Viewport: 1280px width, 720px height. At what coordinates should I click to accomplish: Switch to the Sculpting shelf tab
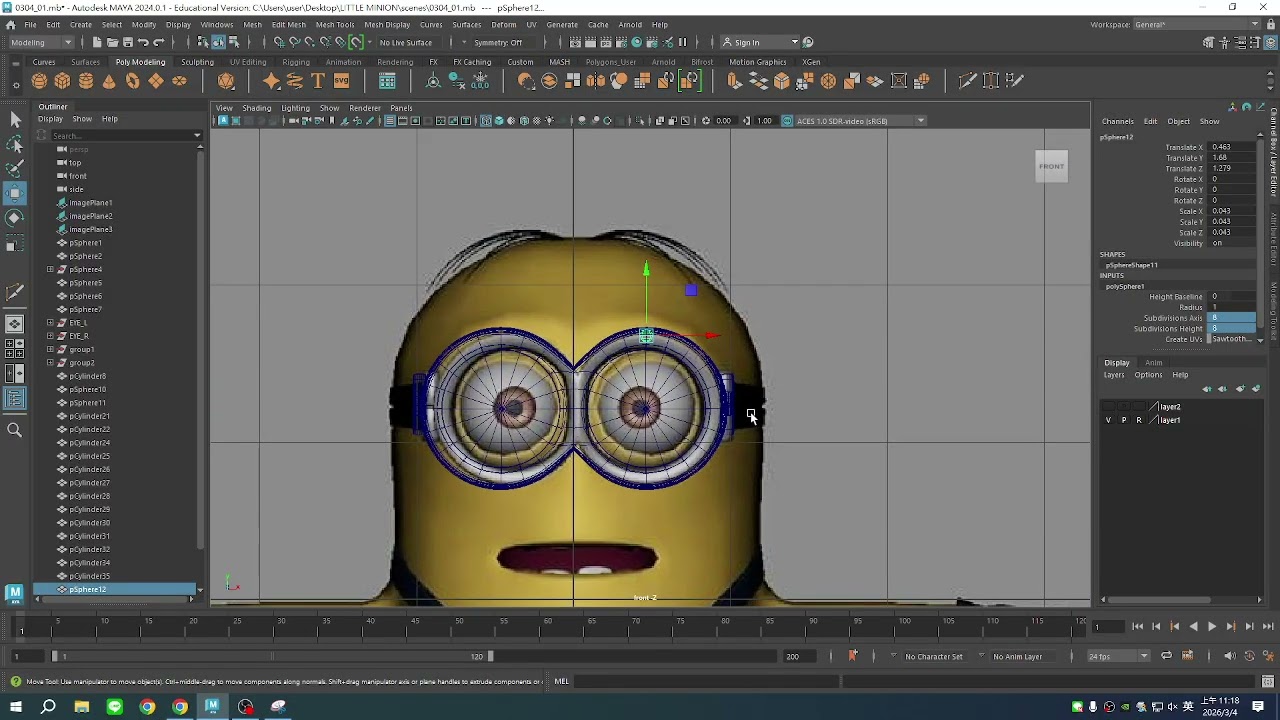pyautogui.click(x=197, y=62)
